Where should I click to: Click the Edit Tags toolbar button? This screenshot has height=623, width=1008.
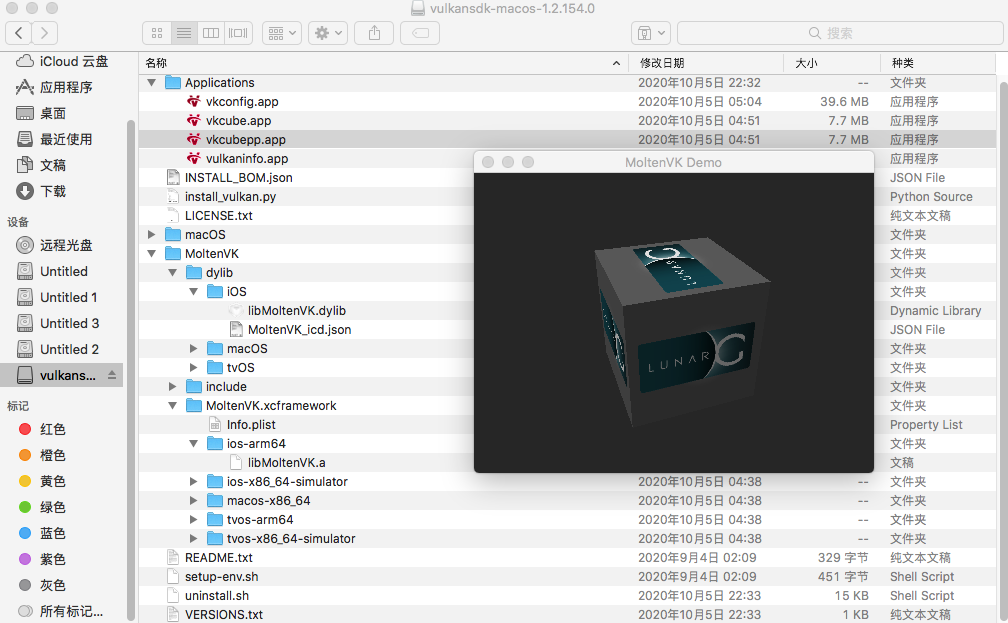click(x=420, y=33)
